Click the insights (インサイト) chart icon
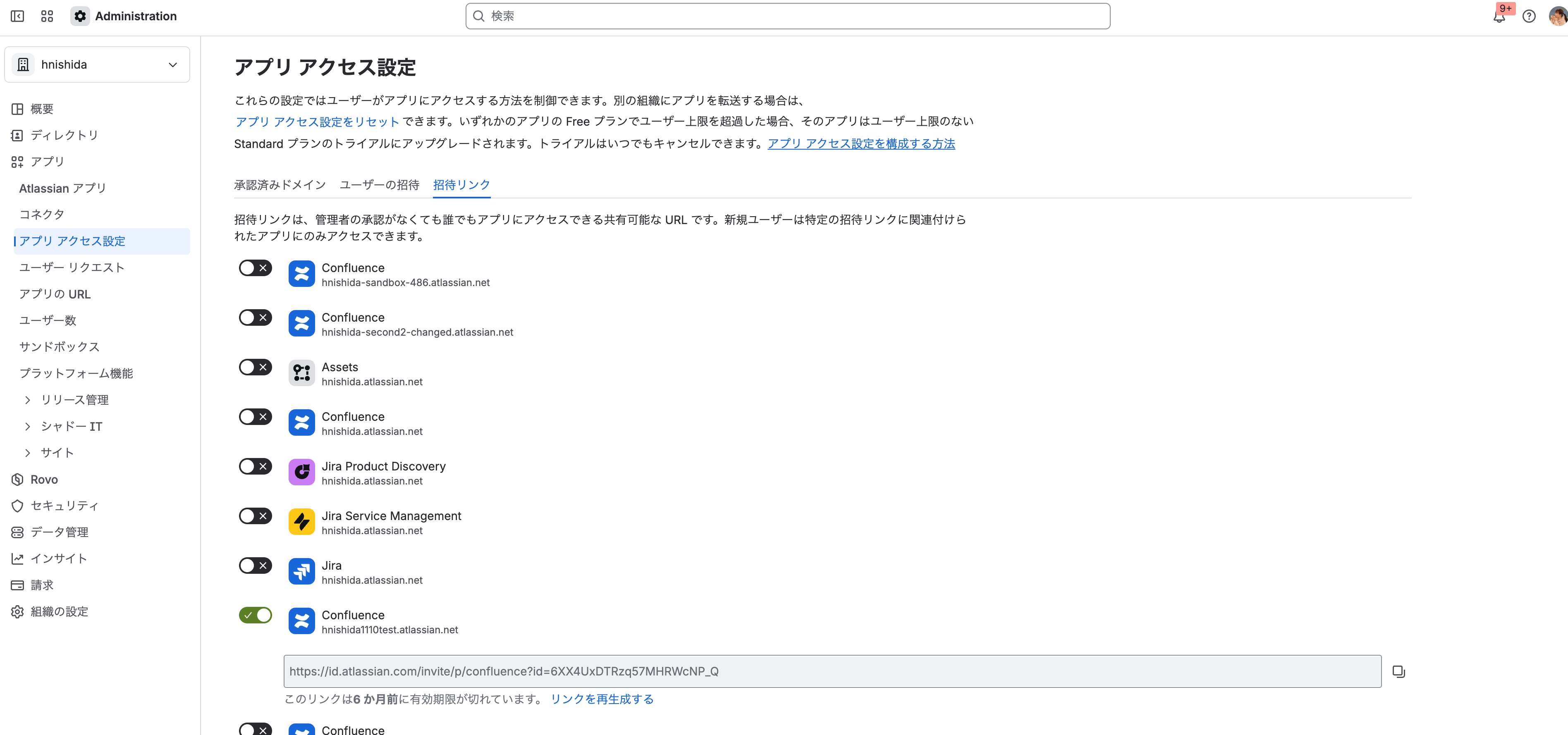Screen dimensions: 1568x735 click(x=18, y=558)
